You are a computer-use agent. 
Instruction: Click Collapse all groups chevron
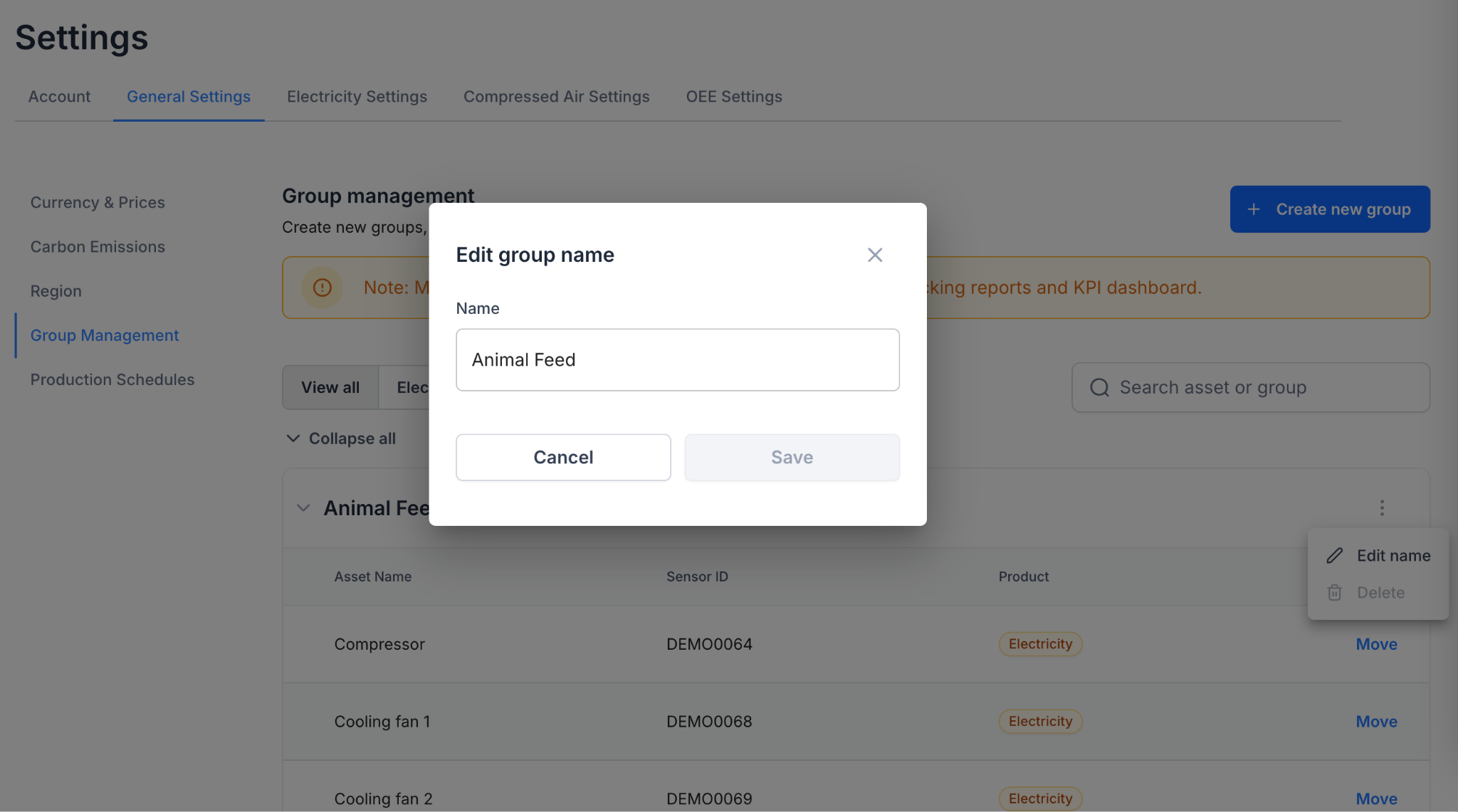click(x=293, y=438)
